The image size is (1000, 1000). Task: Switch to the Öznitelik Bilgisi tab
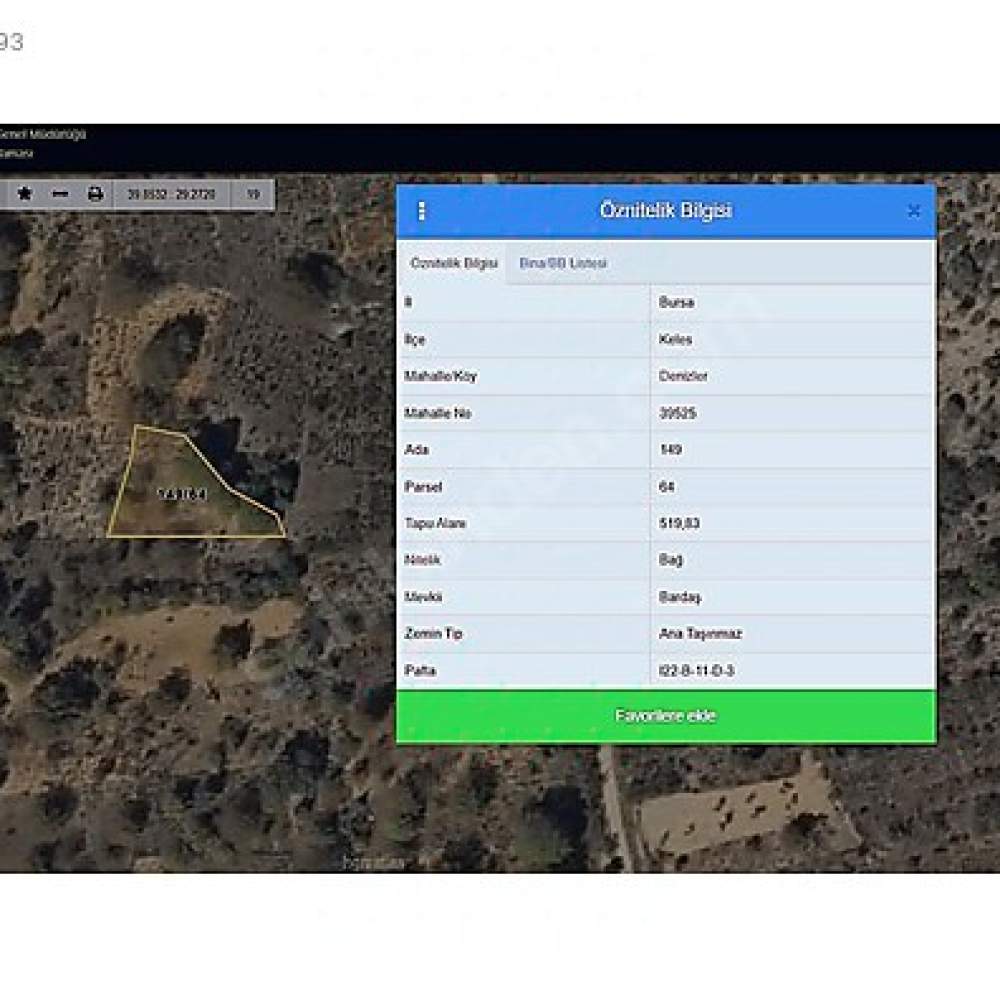[453, 263]
